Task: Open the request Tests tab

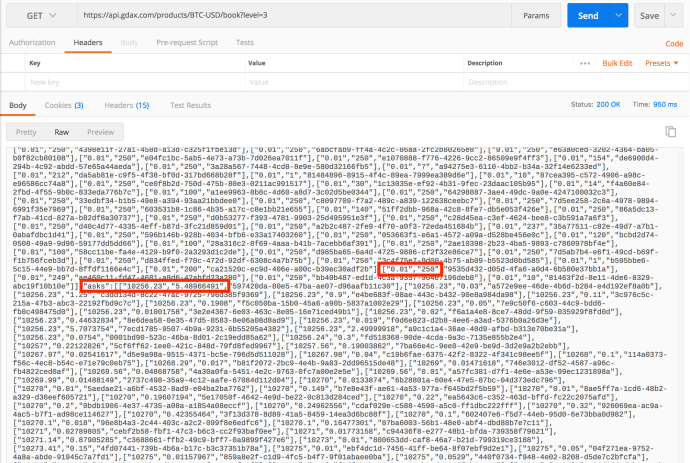Action: point(244,43)
